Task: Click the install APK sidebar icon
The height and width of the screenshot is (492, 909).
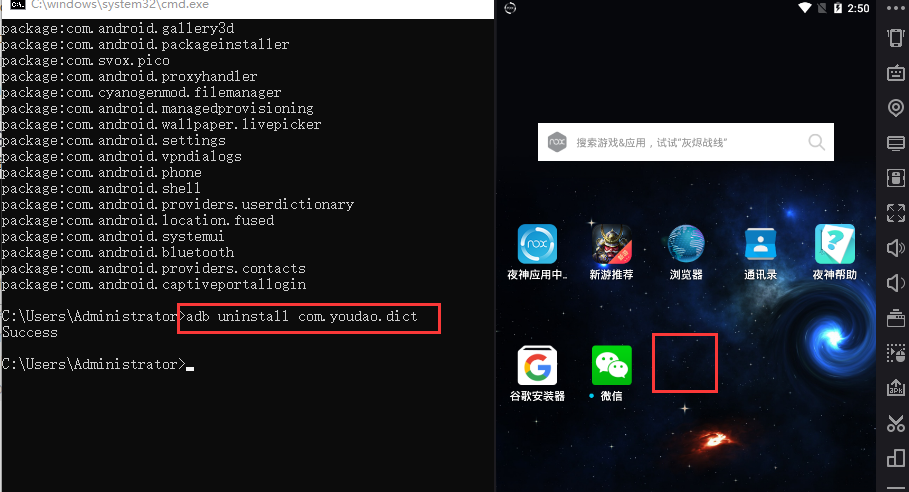Action: [896, 388]
